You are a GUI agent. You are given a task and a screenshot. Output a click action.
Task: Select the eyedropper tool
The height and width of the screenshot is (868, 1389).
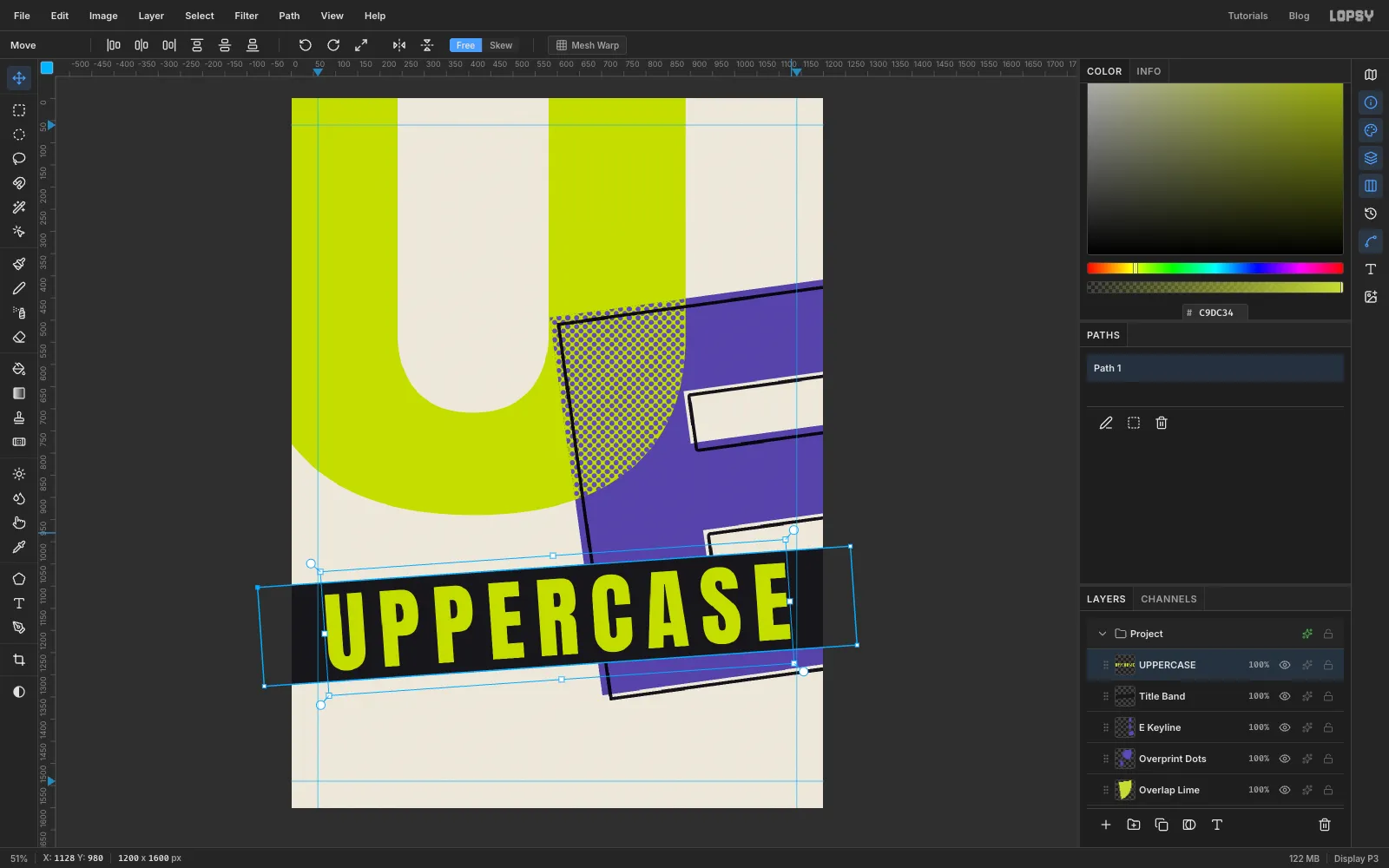click(x=19, y=547)
